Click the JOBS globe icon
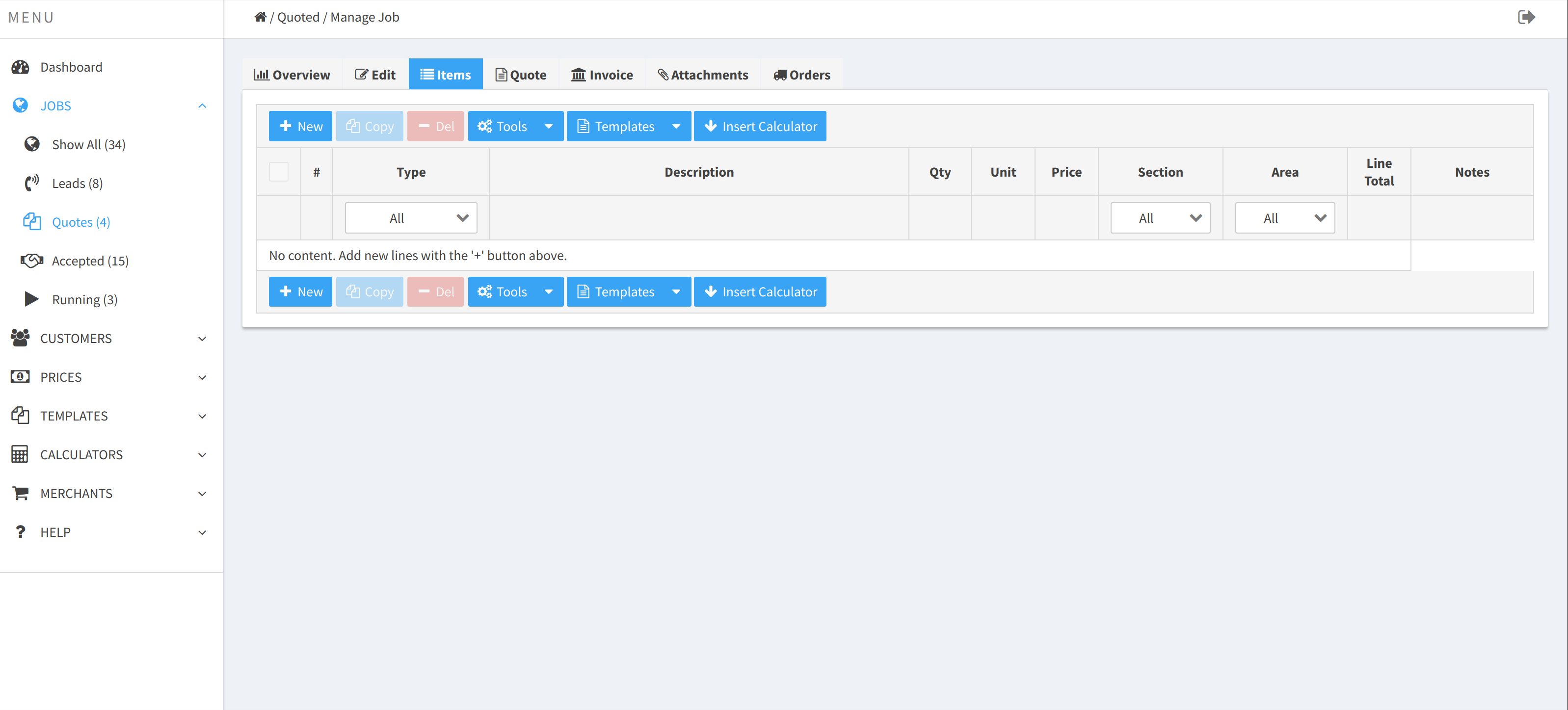This screenshot has width=1568, height=710. point(20,106)
